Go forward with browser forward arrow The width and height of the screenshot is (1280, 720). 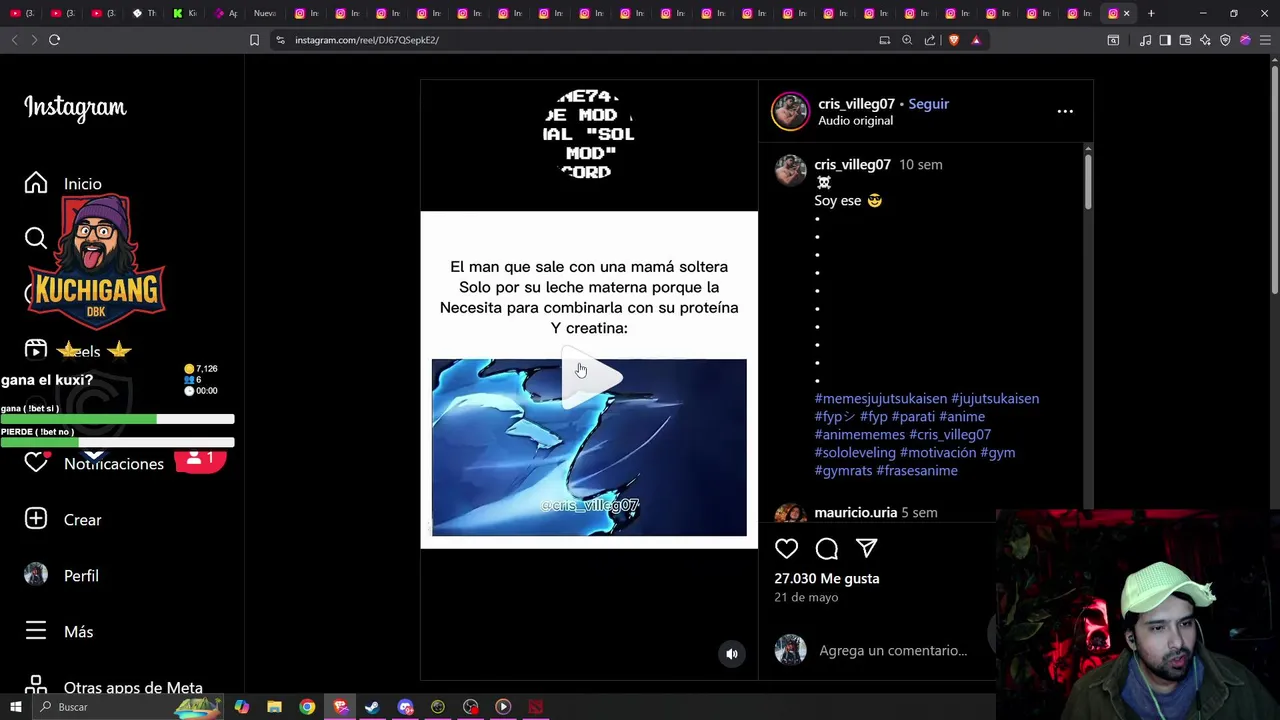pyautogui.click(x=34, y=40)
